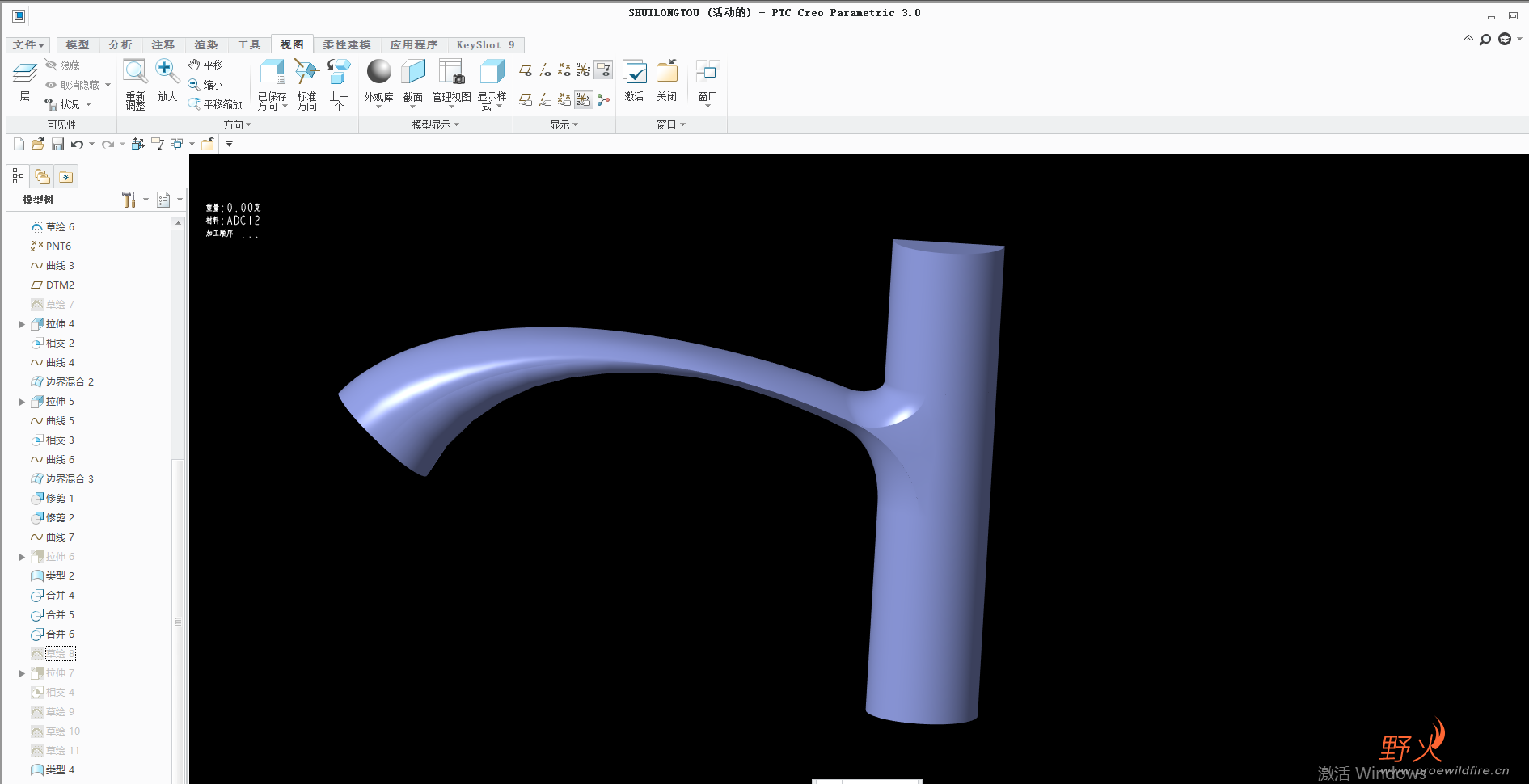Open model tree settings hammer icon
1529x784 pixels.
(129, 200)
